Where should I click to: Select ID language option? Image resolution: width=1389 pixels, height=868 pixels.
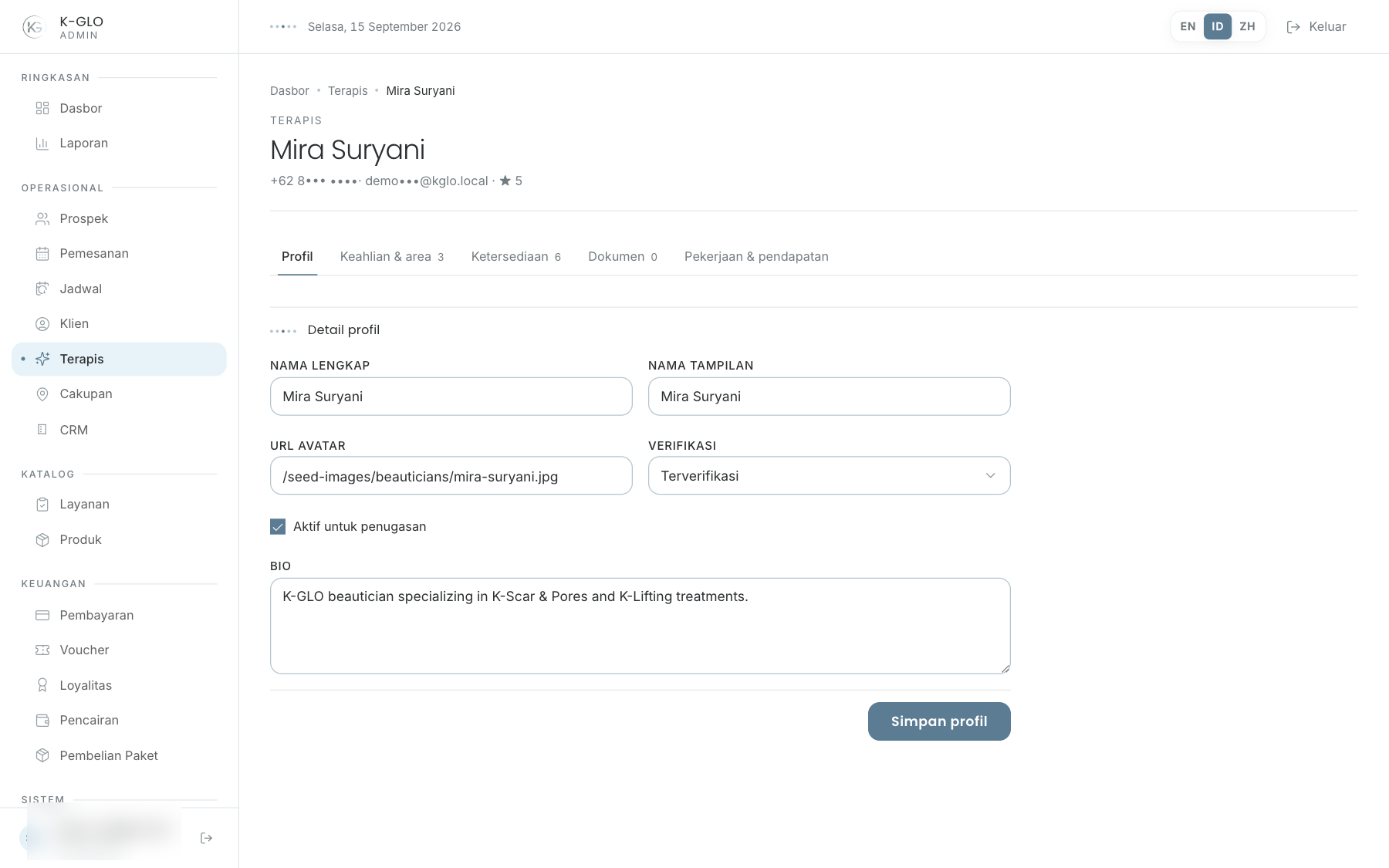point(1218,26)
